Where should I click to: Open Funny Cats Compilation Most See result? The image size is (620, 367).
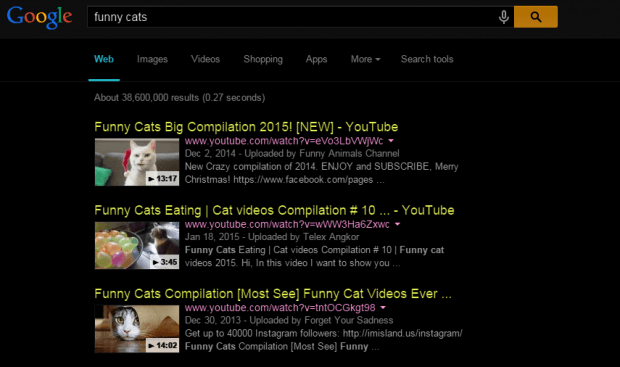coord(273,294)
